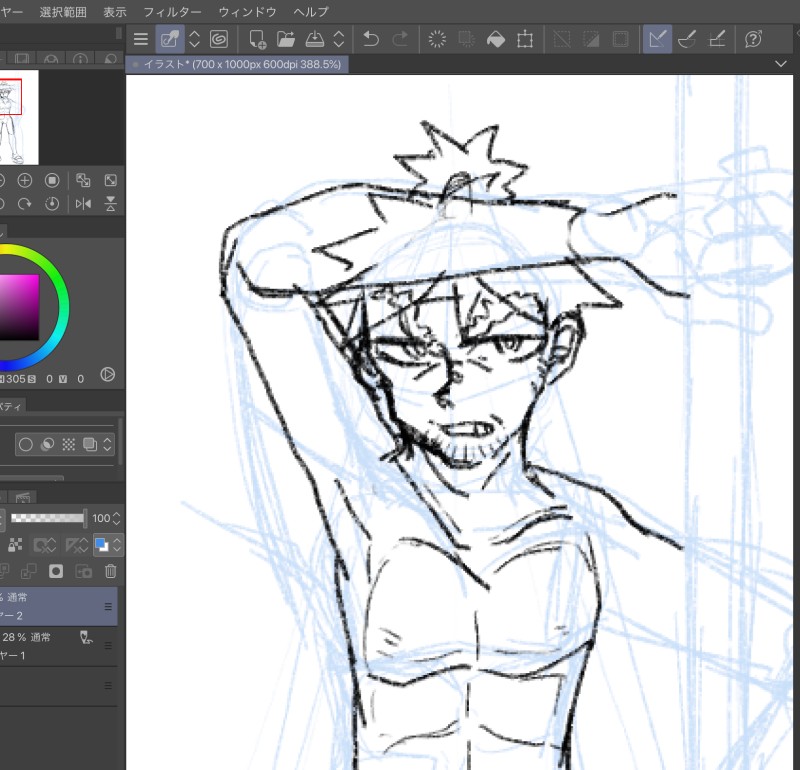This screenshot has height=770, width=800.
Task: Open the ruler visibility dropdown in layer panel
Action: 77,545
